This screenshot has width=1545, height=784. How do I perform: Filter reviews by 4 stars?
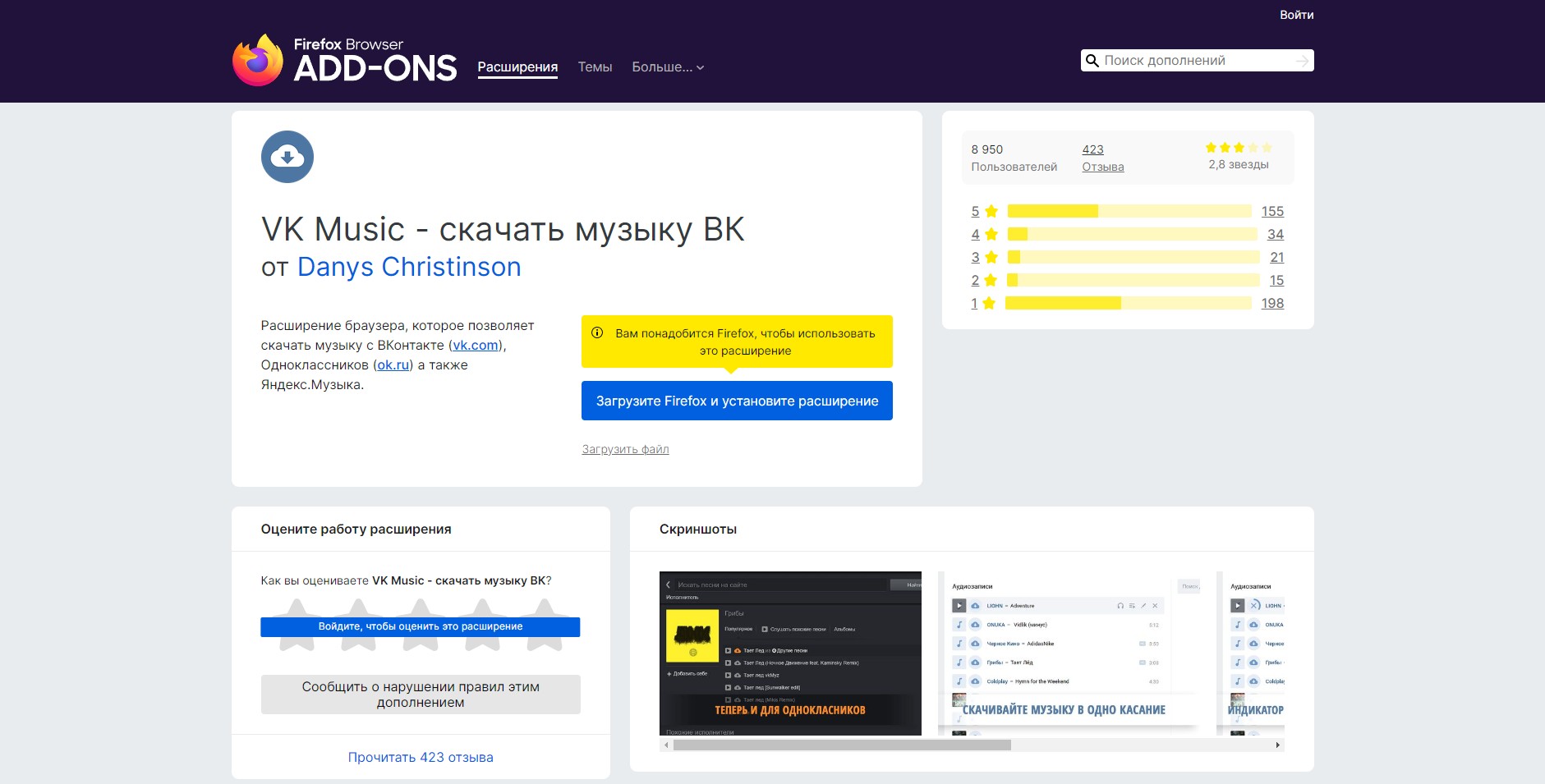click(984, 234)
